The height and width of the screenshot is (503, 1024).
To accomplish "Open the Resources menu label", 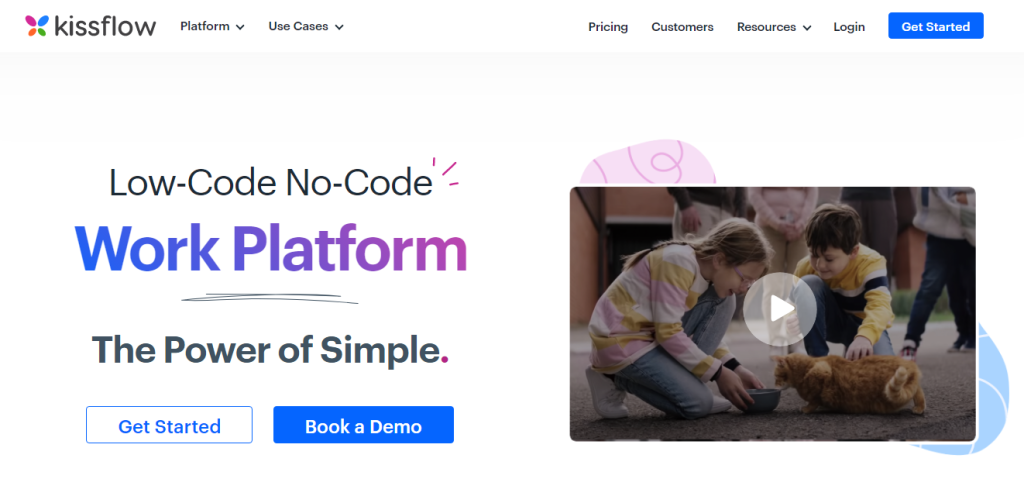I will tap(766, 27).
